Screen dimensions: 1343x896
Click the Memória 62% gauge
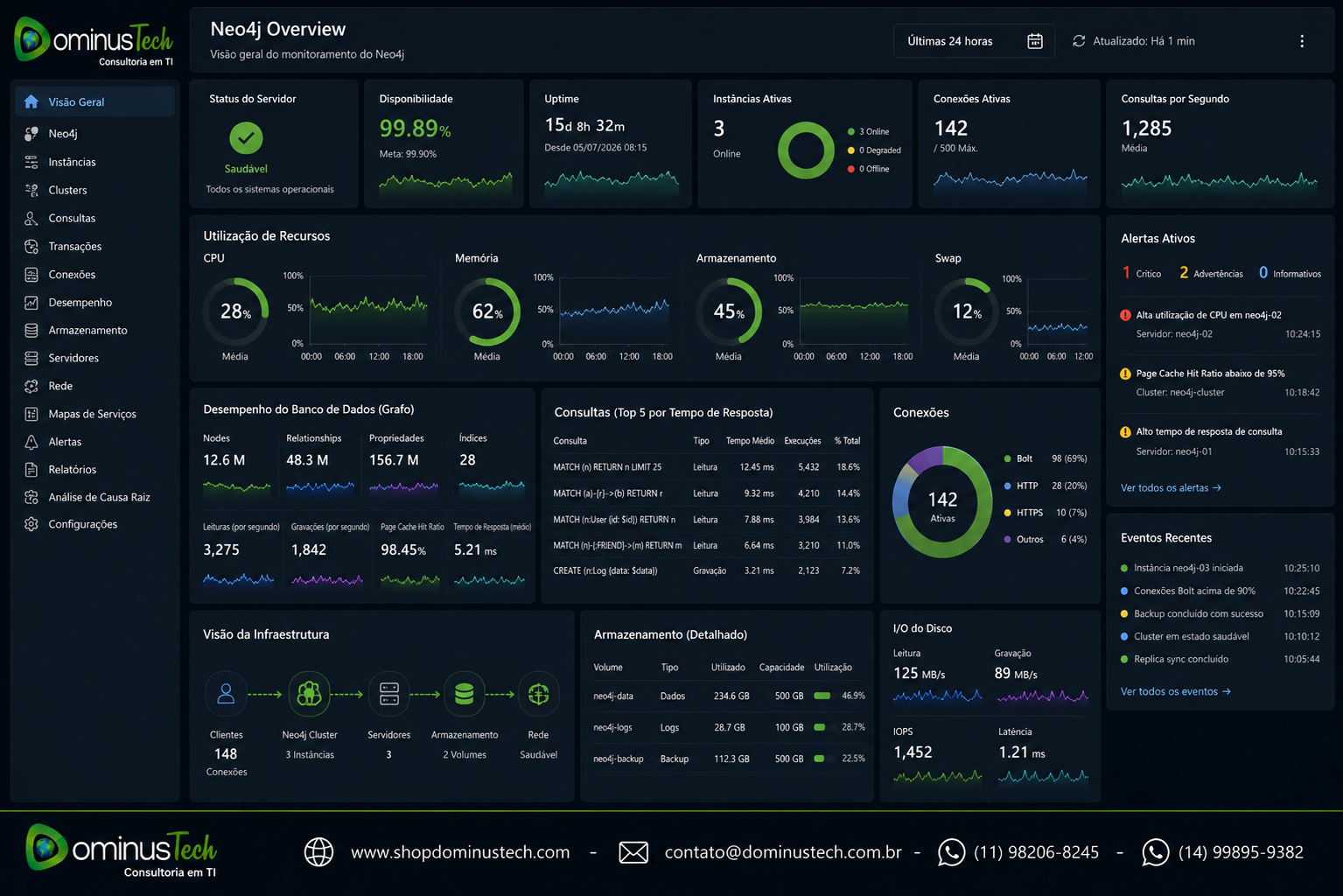pyautogui.click(x=487, y=311)
